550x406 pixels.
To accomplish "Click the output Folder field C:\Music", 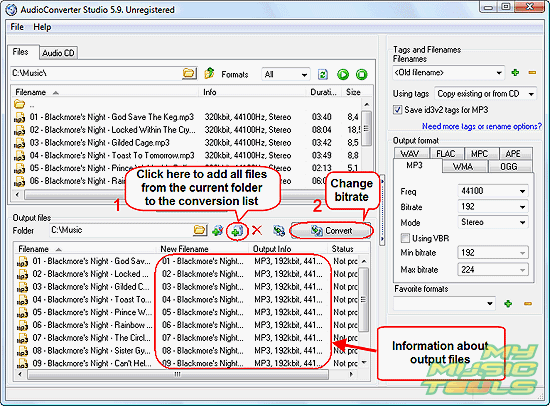I will point(121,230).
